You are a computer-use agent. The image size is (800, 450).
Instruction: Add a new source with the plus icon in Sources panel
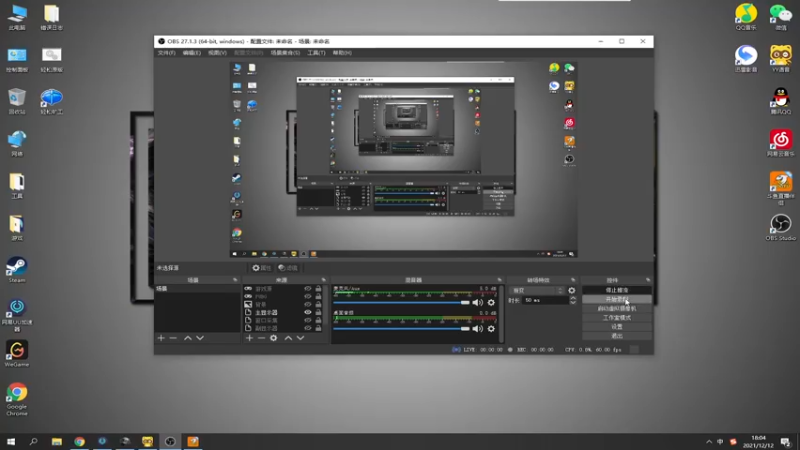pyautogui.click(x=249, y=338)
